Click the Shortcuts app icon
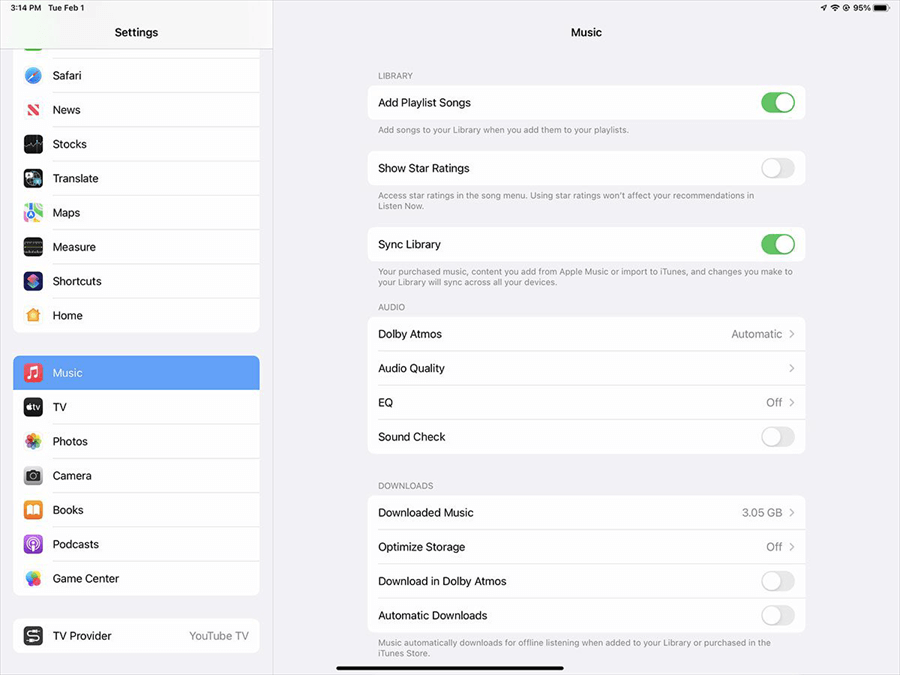 click(34, 281)
